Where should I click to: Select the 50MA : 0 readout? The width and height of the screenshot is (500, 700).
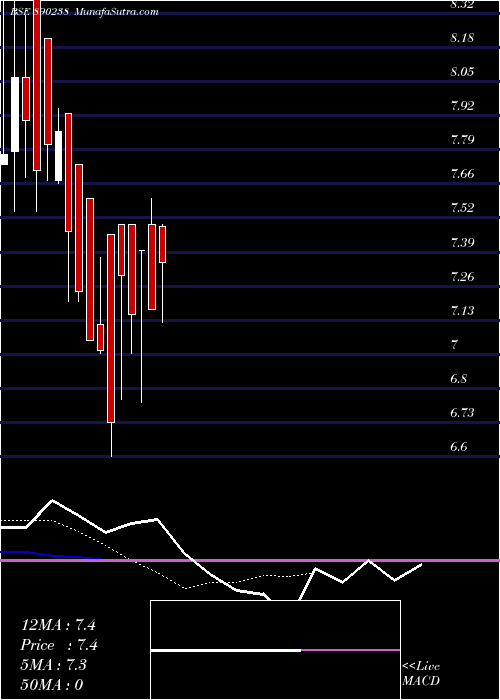click(52, 685)
